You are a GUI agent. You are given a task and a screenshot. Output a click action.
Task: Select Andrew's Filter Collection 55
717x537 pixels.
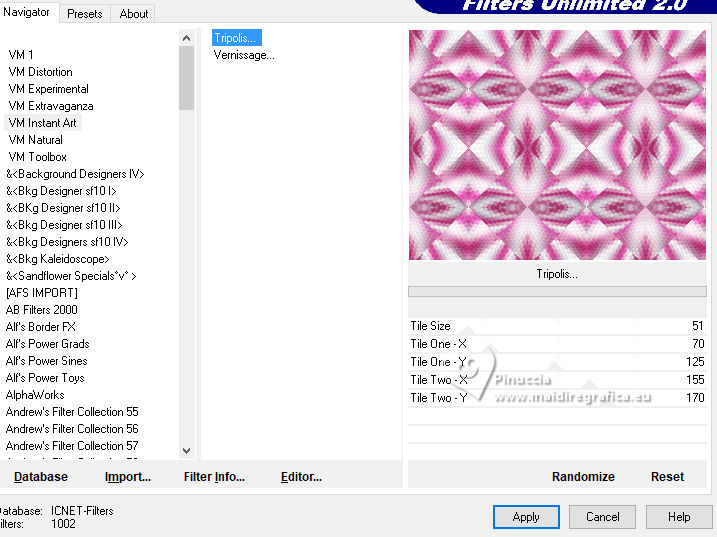[72, 412]
